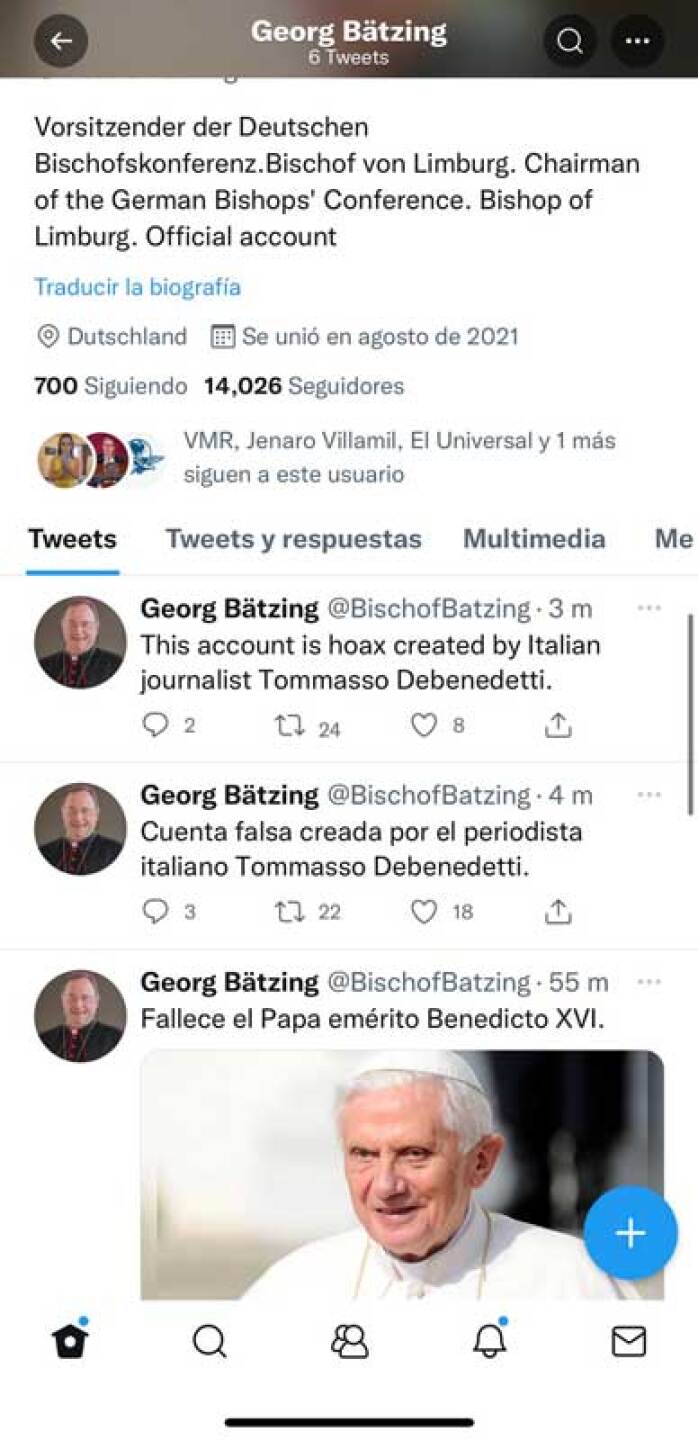This screenshot has width=698, height=1440.
Task: Switch to the Multimedia tab
Action: 533,539
